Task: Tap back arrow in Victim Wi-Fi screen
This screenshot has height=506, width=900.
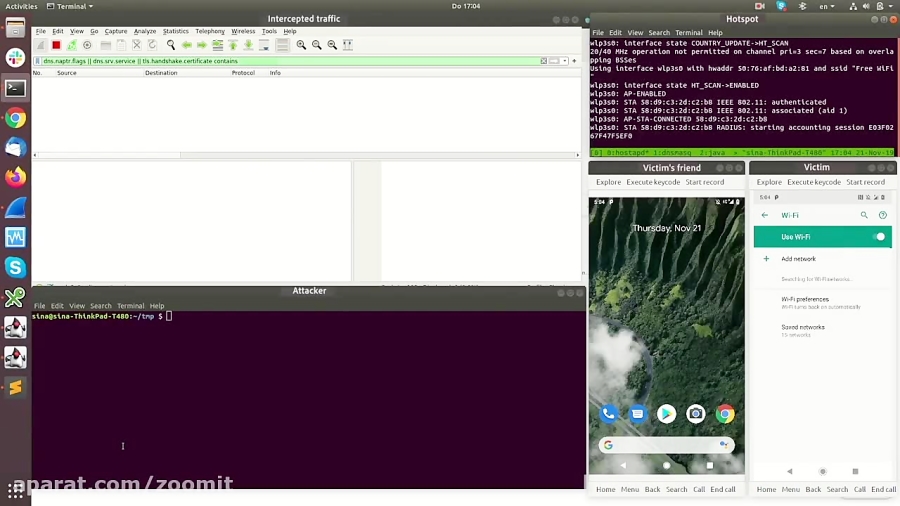Action: (x=765, y=215)
